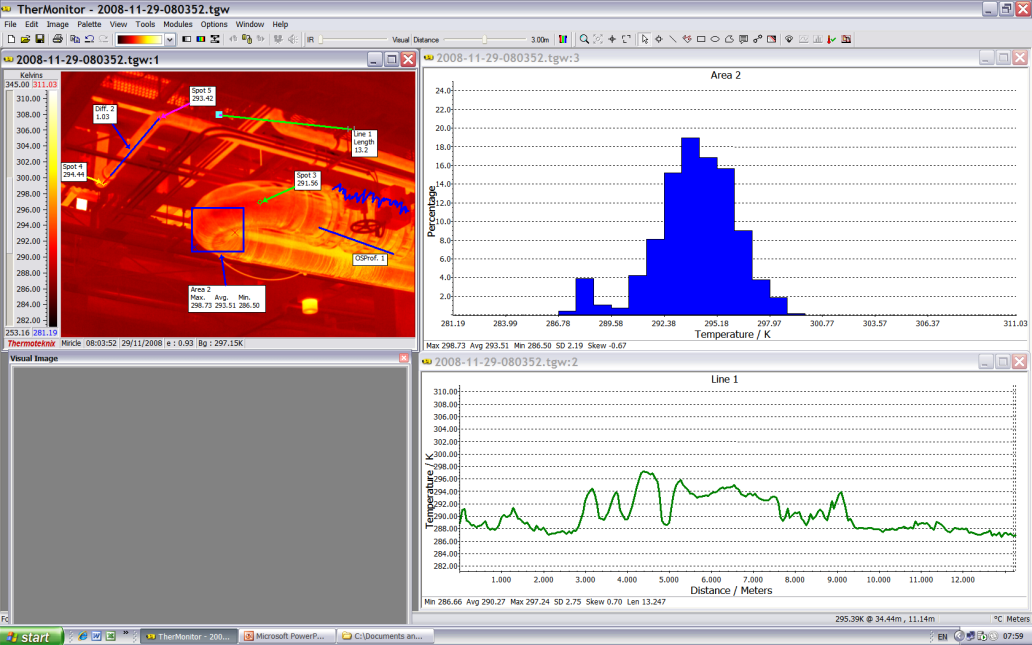Click the Spot 3 temperature label
The width and height of the screenshot is (1032, 645).
[307, 180]
